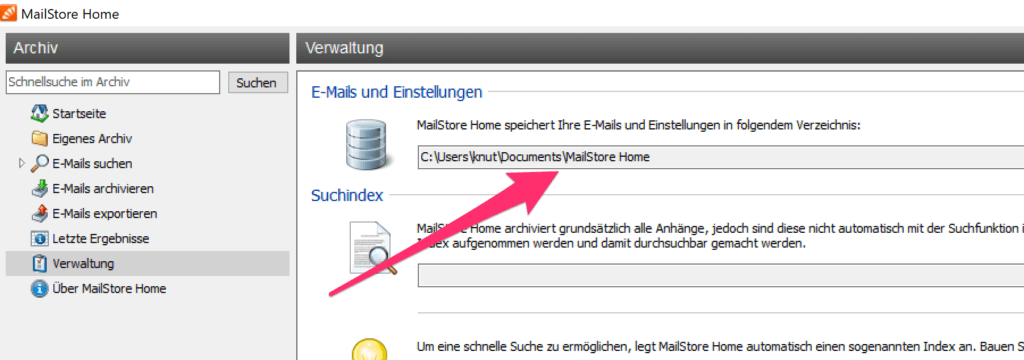Click the Verwaltung panel header
1024x360 pixels.
click(x=660, y=48)
